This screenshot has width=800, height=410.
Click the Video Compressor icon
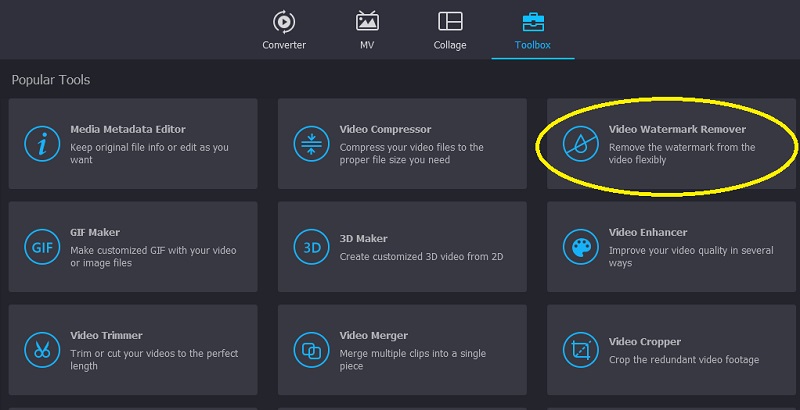pyautogui.click(x=311, y=144)
